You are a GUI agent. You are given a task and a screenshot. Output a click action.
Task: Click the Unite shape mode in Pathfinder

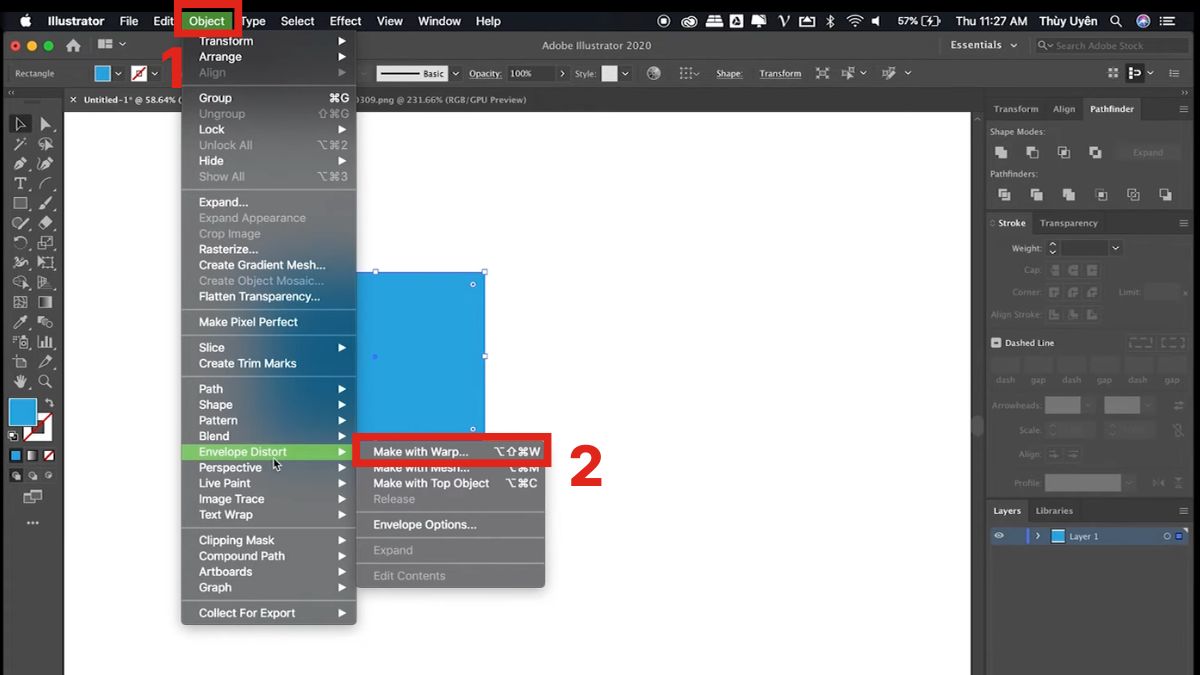click(1001, 153)
